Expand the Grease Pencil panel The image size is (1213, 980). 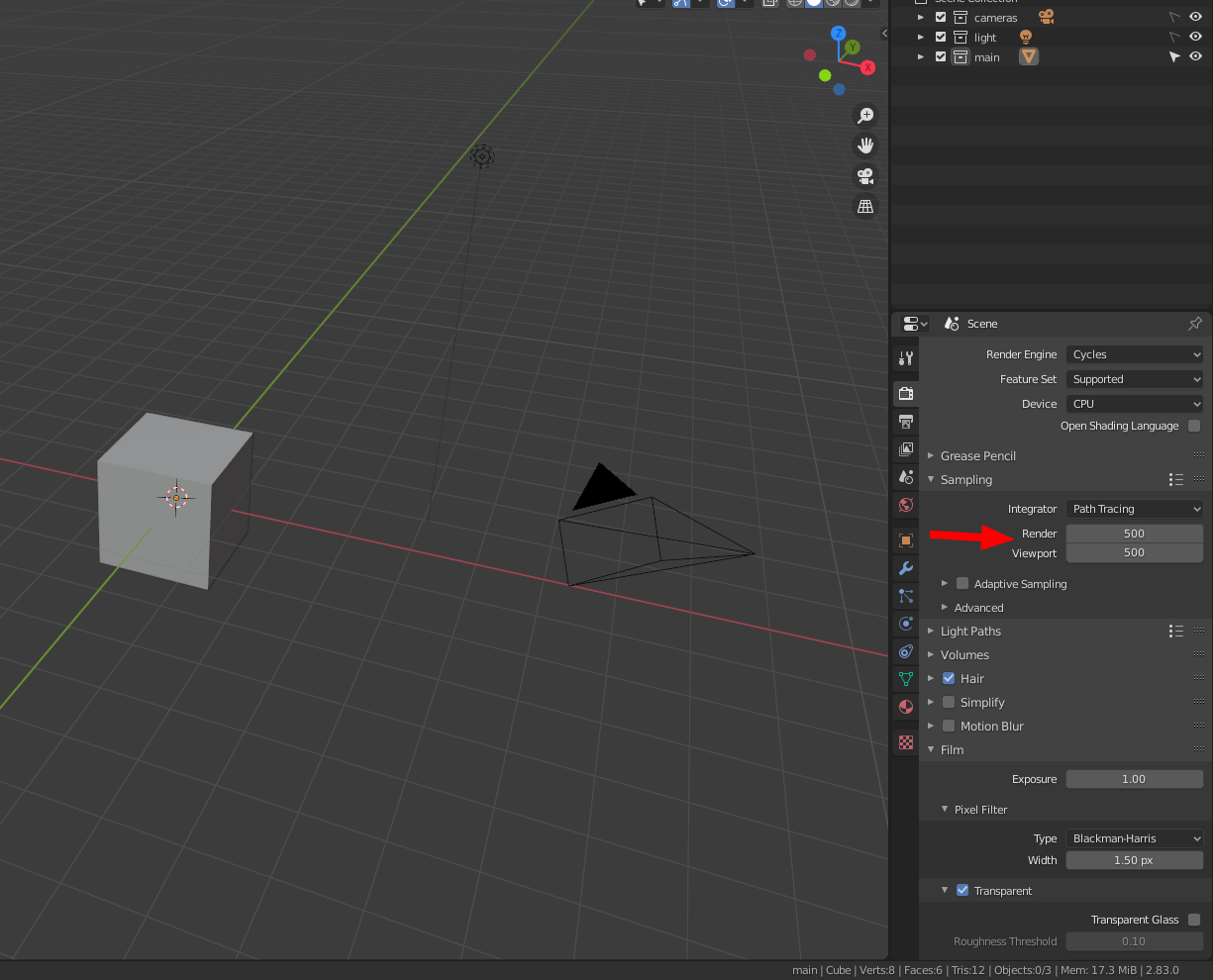931,455
